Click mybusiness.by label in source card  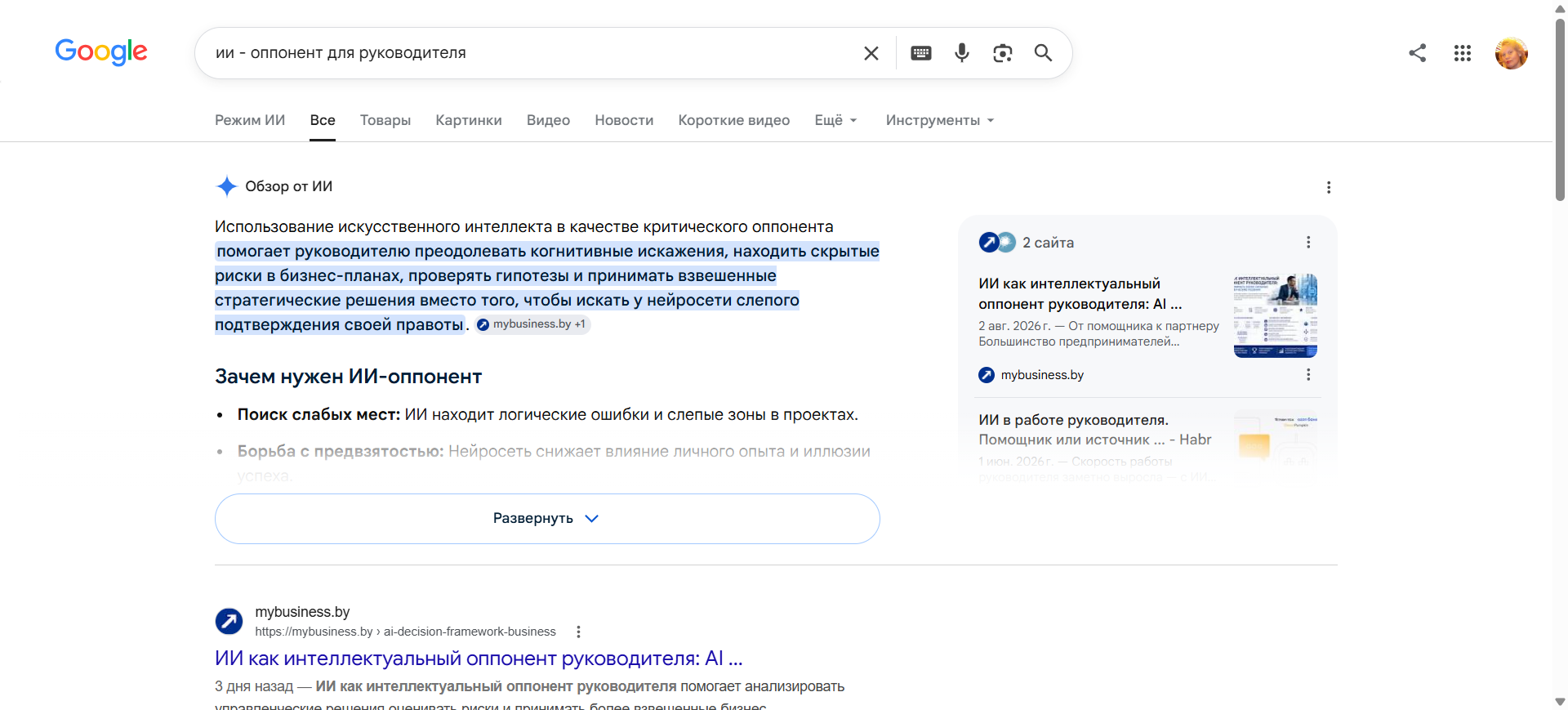[1042, 375]
